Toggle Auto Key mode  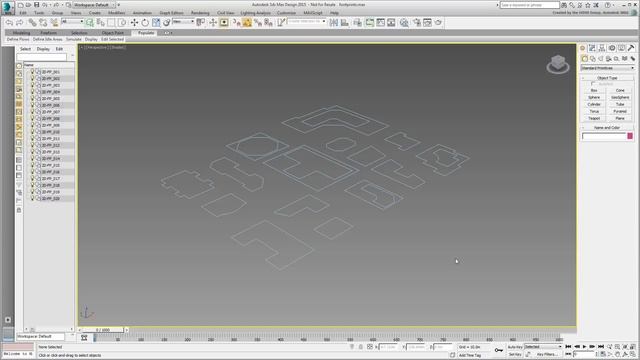coord(515,347)
